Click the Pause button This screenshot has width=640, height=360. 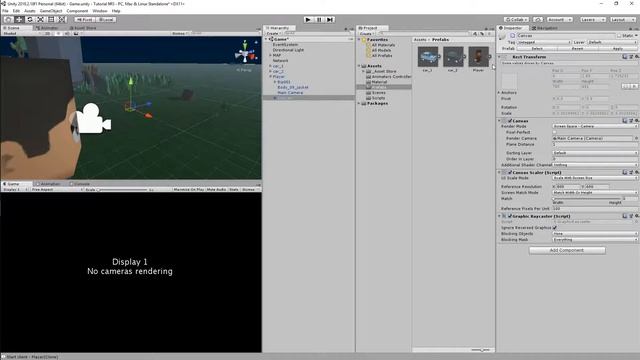319,19
